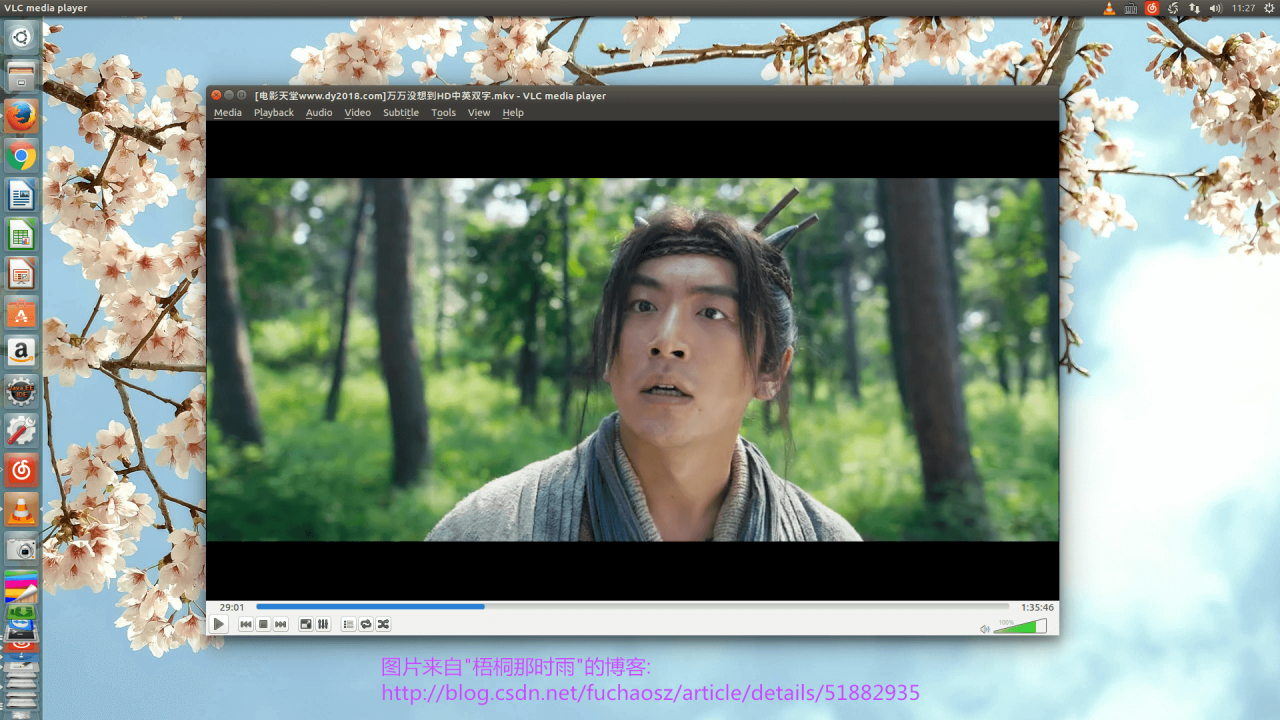Open the 11:27 clock indicator
Screen dimensions: 1280x720
(x=1243, y=8)
